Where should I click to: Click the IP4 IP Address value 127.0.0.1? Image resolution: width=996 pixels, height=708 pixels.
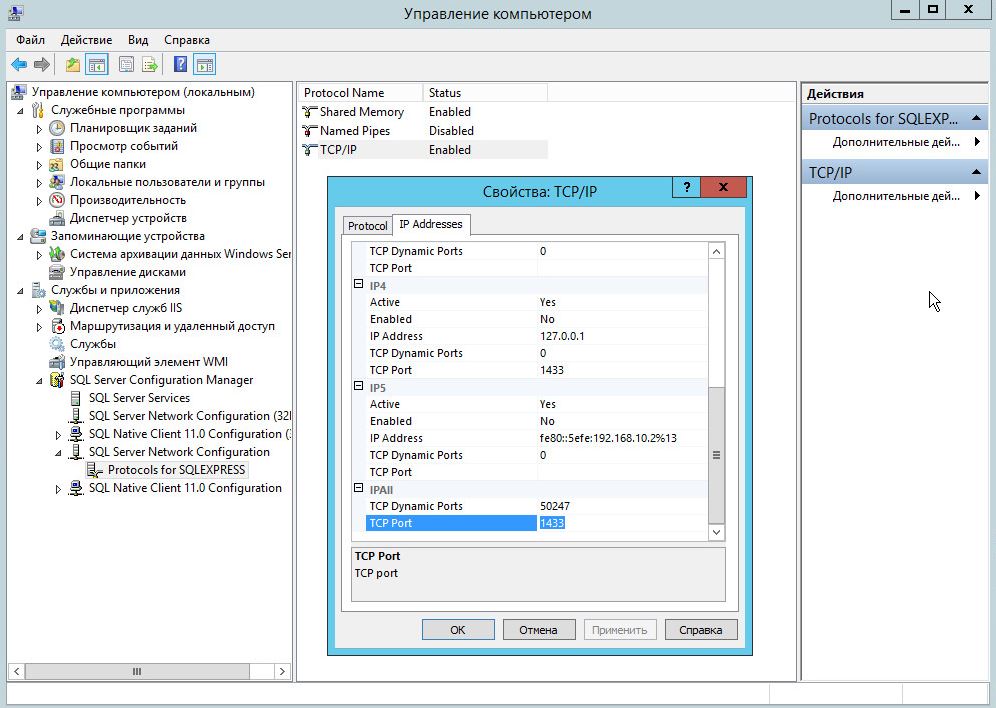pos(622,336)
